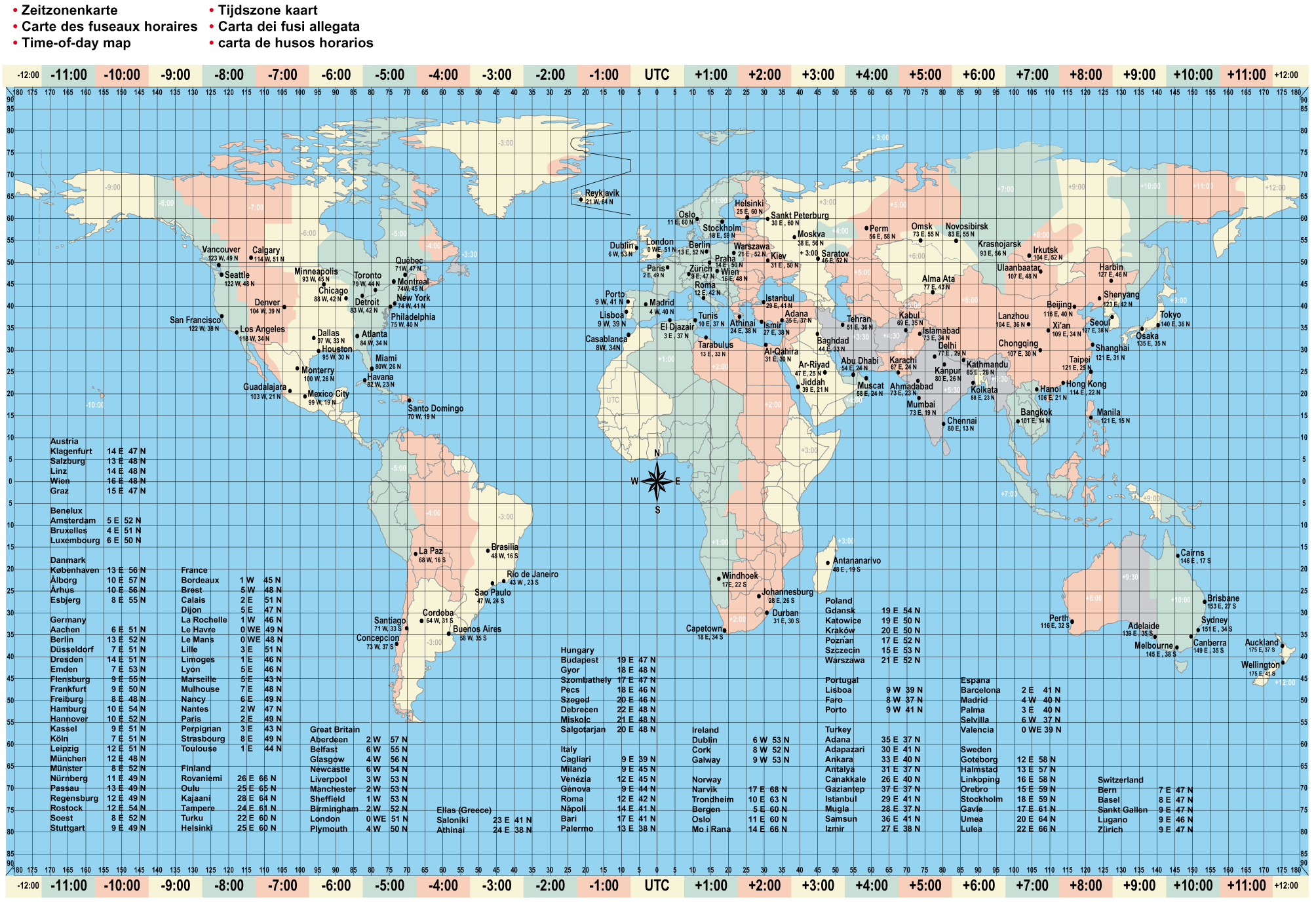
Task: Click the Perth city marker dot
Action: [x=1072, y=622]
